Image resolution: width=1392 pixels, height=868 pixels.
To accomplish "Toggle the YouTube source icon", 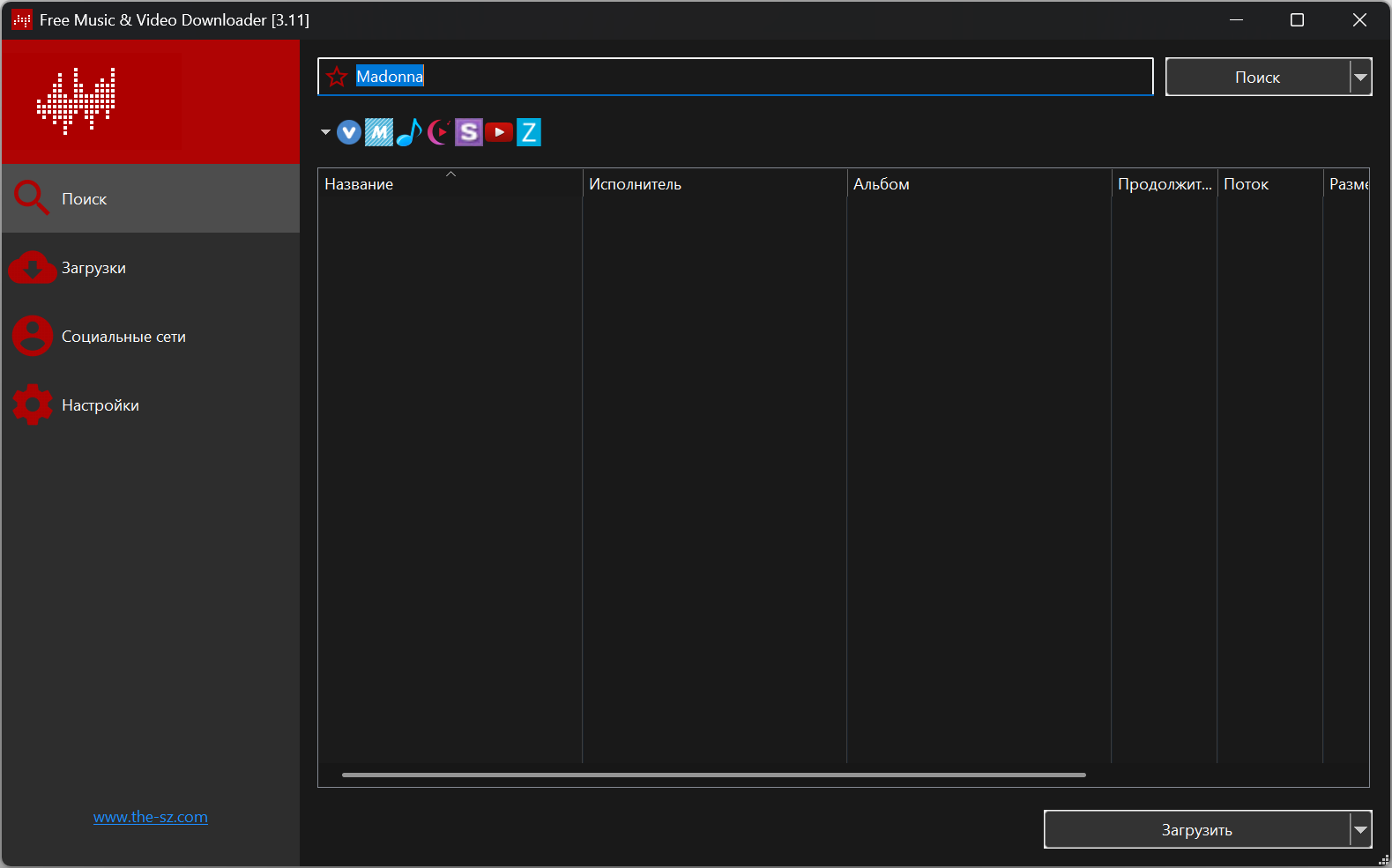I will [499, 132].
